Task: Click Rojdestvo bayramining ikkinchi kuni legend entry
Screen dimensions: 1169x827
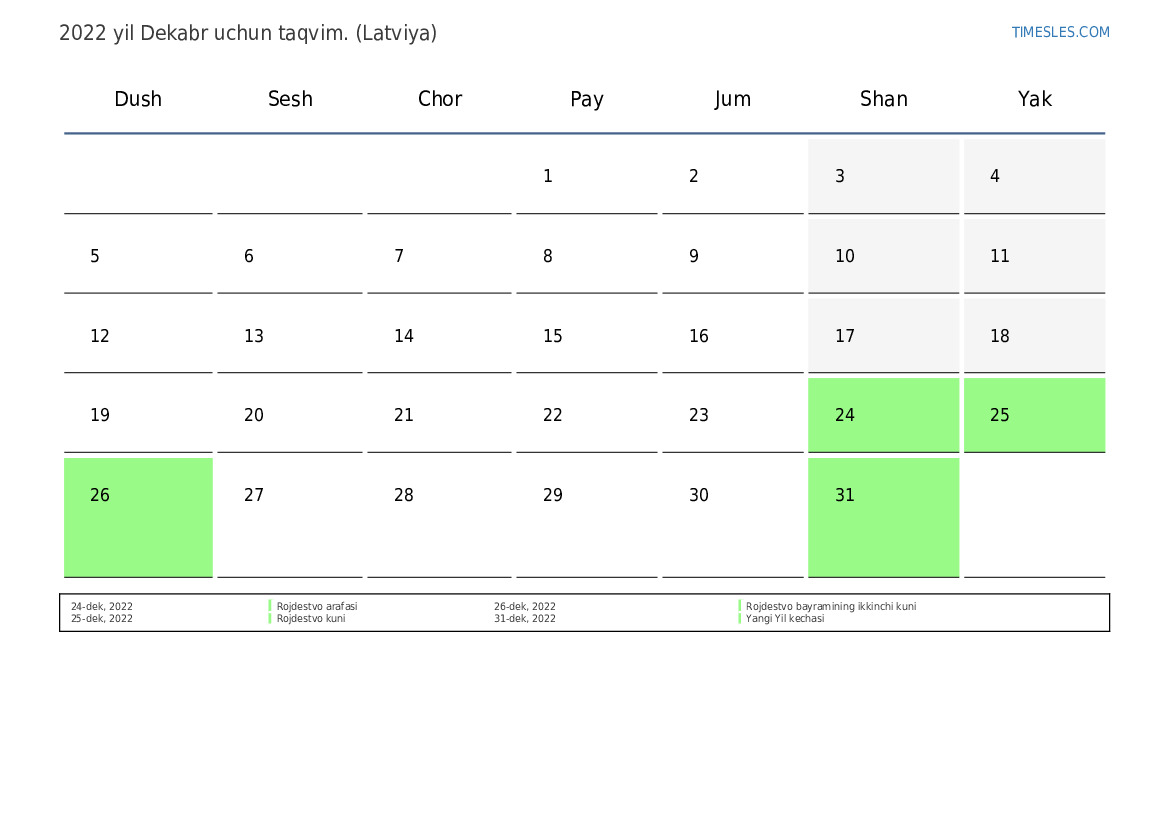Action: point(831,607)
